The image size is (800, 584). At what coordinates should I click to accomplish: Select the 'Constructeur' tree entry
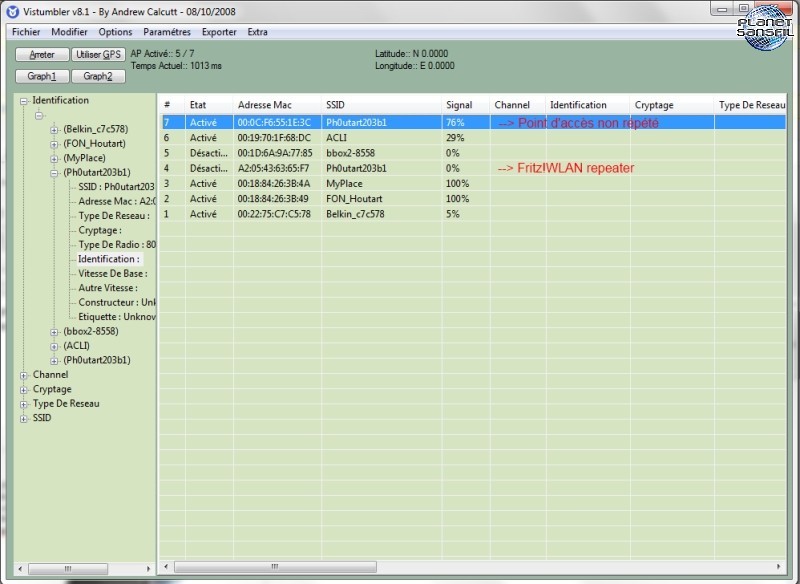117,302
